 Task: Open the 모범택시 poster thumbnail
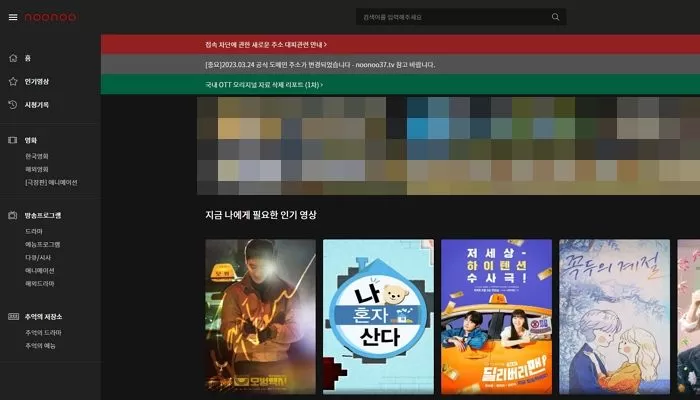[x=261, y=317]
